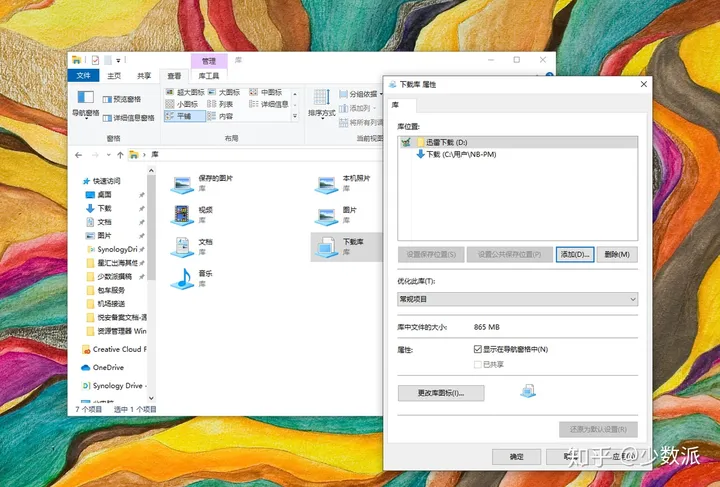
Task: Switch to the 查看 ribbon tab
Action: pyautogui.click(x=174, y=76)
